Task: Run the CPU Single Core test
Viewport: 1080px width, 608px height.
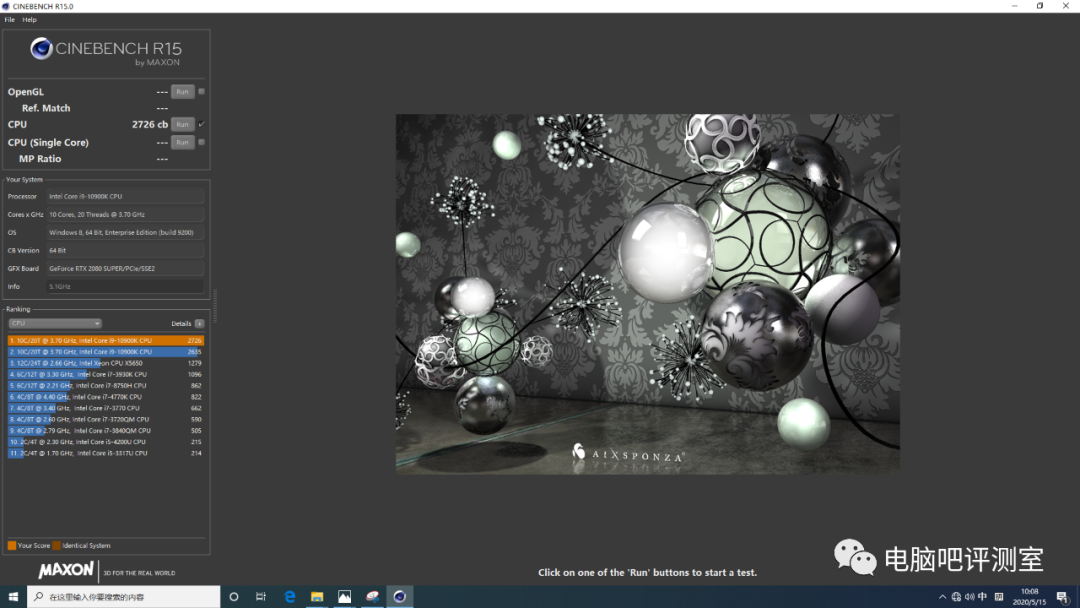Action: click(183, 143)
